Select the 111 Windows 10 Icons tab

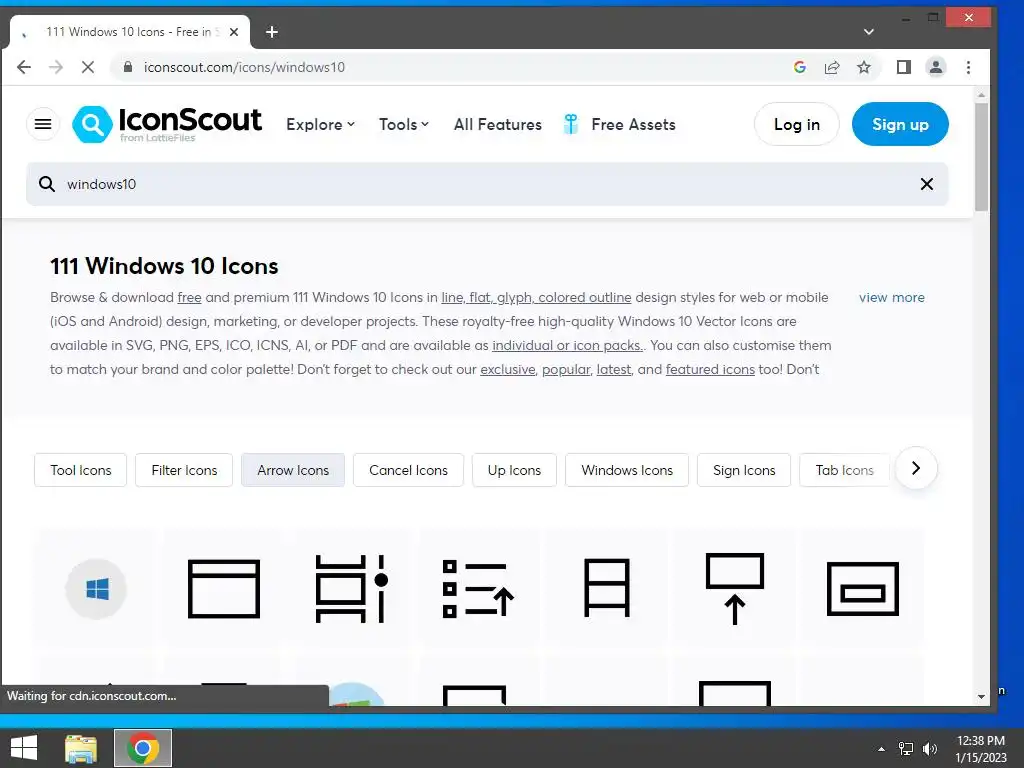click(129, 32)
